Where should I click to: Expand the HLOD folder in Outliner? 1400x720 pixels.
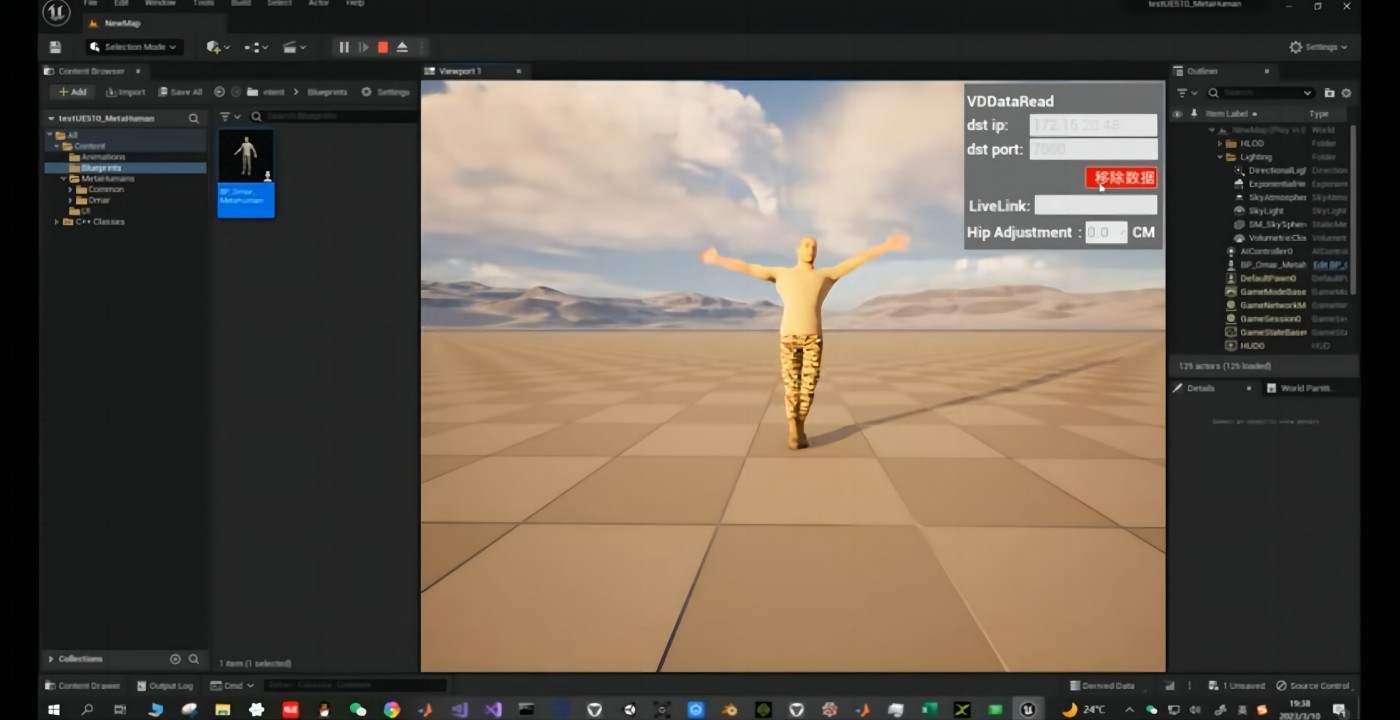[x=1220, y=144]
